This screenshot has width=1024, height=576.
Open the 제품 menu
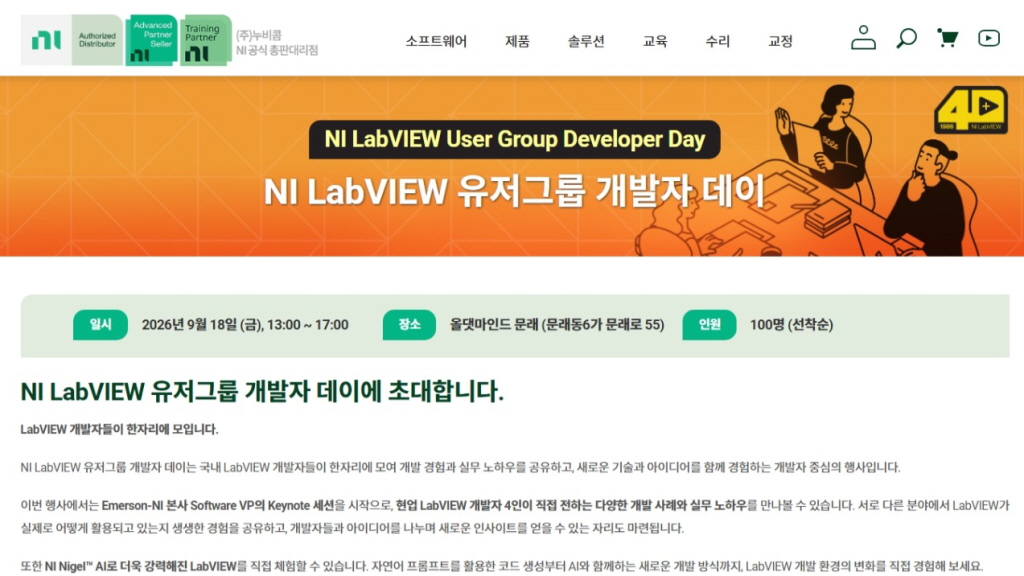pos(517,41)
